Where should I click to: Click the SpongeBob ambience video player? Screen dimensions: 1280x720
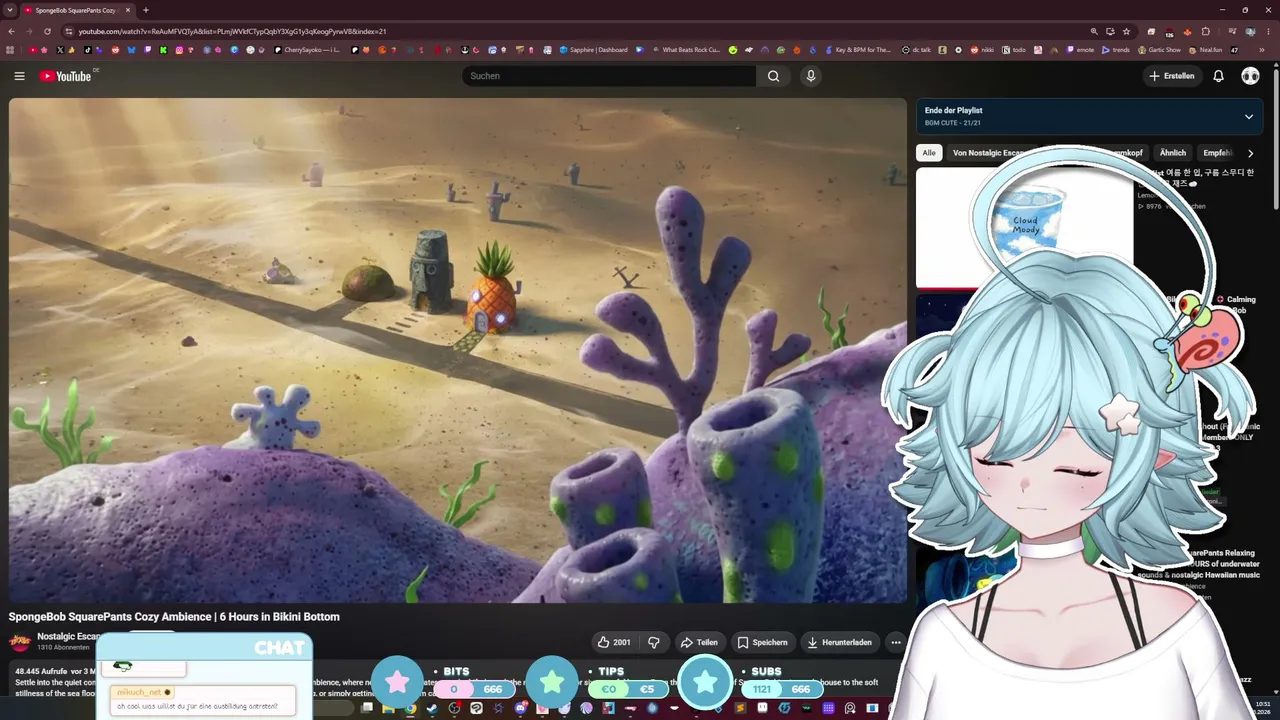(458, 350)
